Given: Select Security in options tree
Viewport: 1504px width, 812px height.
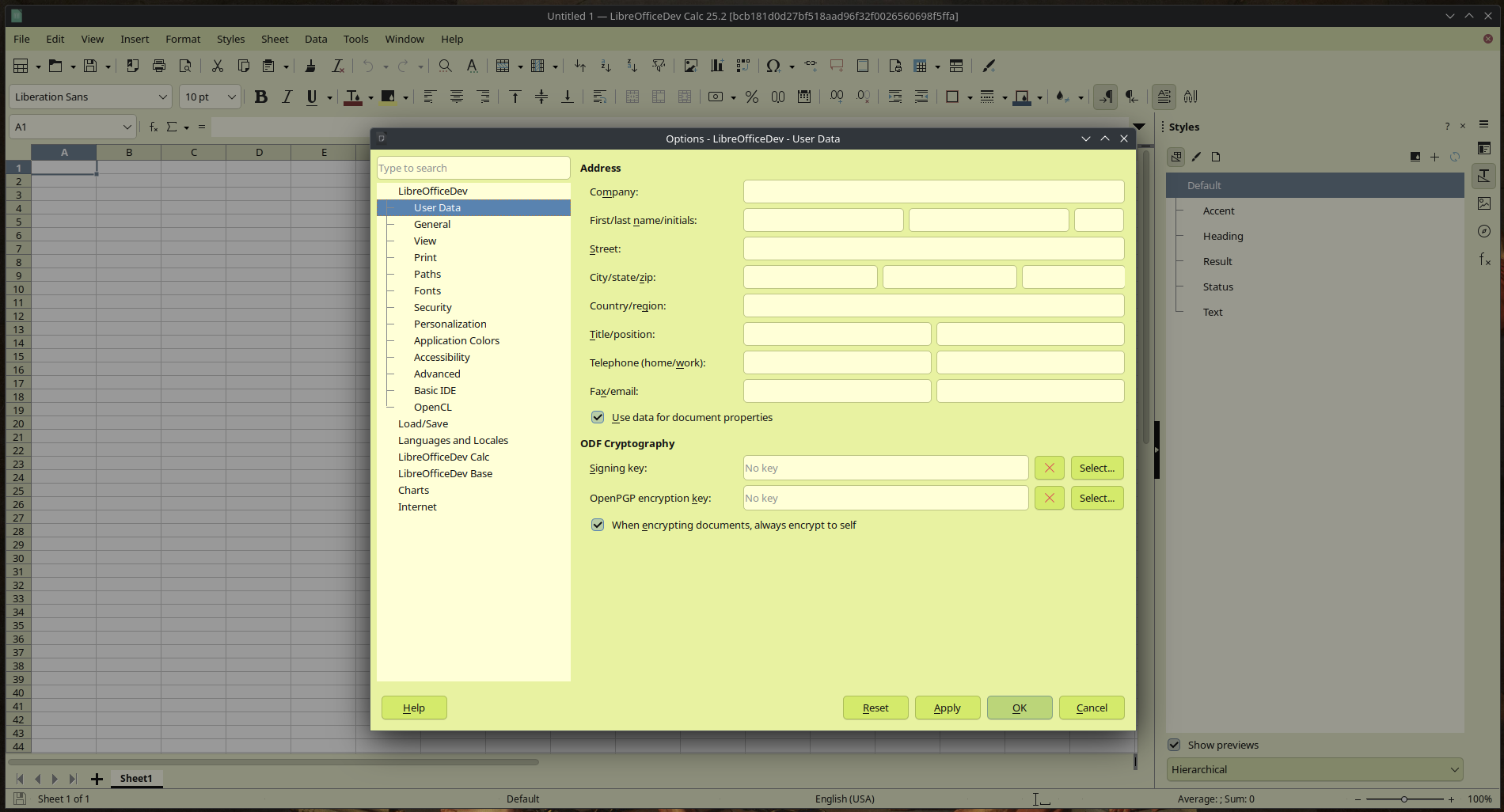Looking at the screenshot, I should point(433,307).
